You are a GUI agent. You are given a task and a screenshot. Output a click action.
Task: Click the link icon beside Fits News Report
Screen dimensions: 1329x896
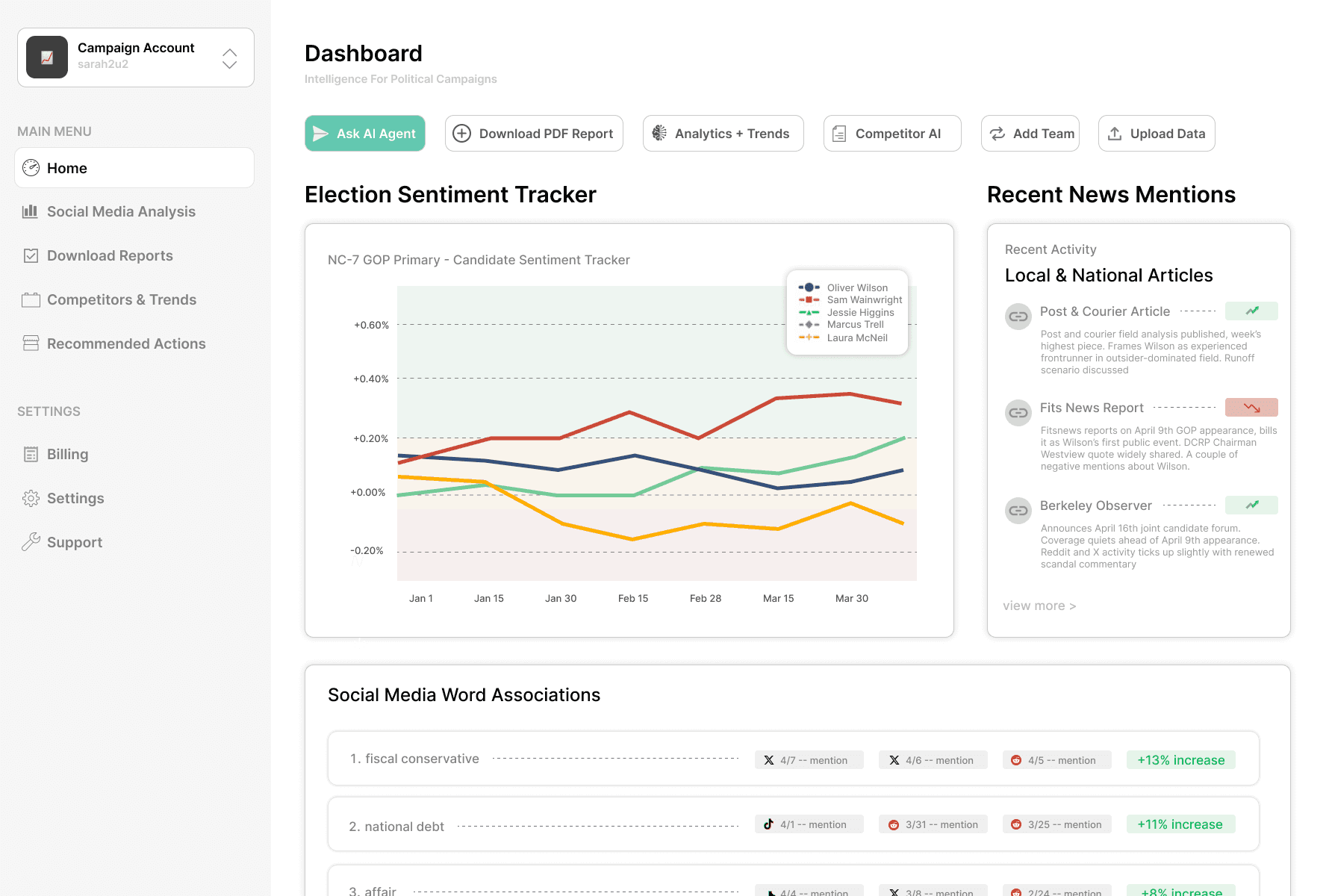[x=1018, y=412]
